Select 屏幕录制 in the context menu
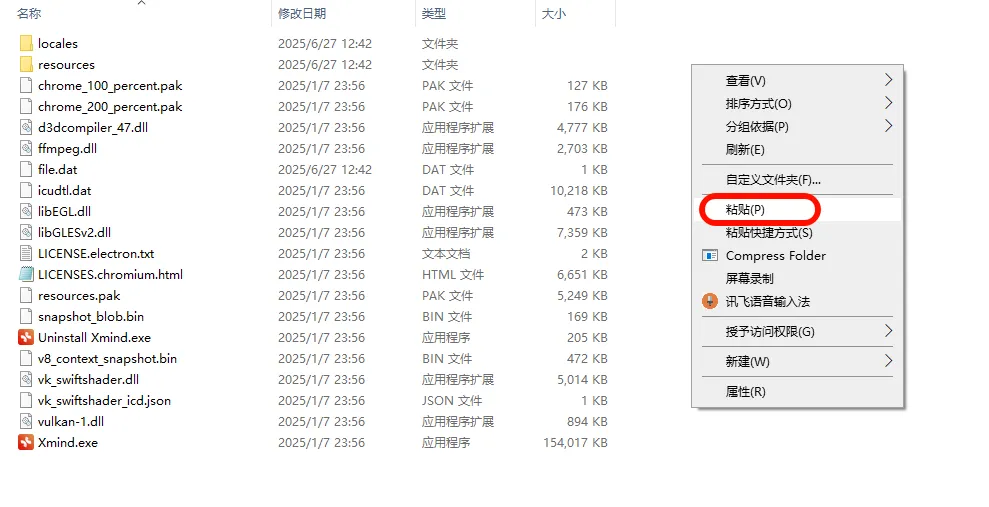This screenshot has width=989, height=507. click(x=798, y=278)
